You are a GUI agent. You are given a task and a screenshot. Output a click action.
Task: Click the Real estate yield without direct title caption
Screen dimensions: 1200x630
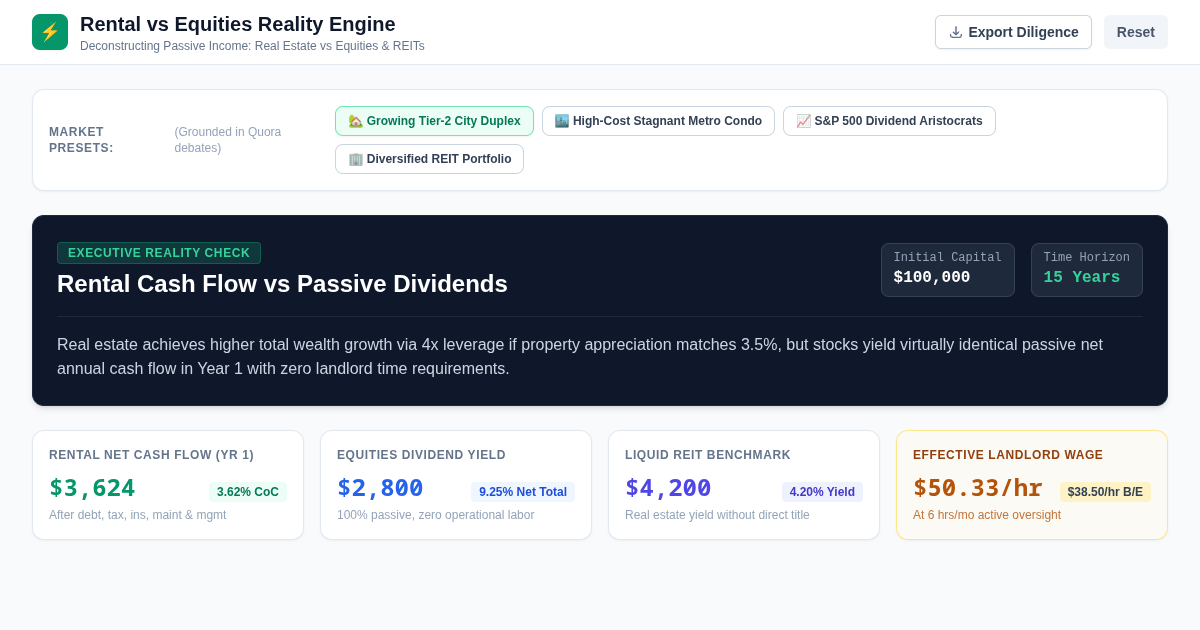717,515
